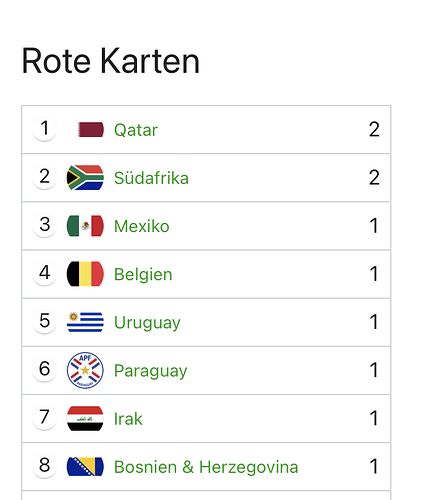The width and height of the screenshot is (425, 500).
Task: Click the Paraguay APF crest icon
Action: click(x=85, y=370)
